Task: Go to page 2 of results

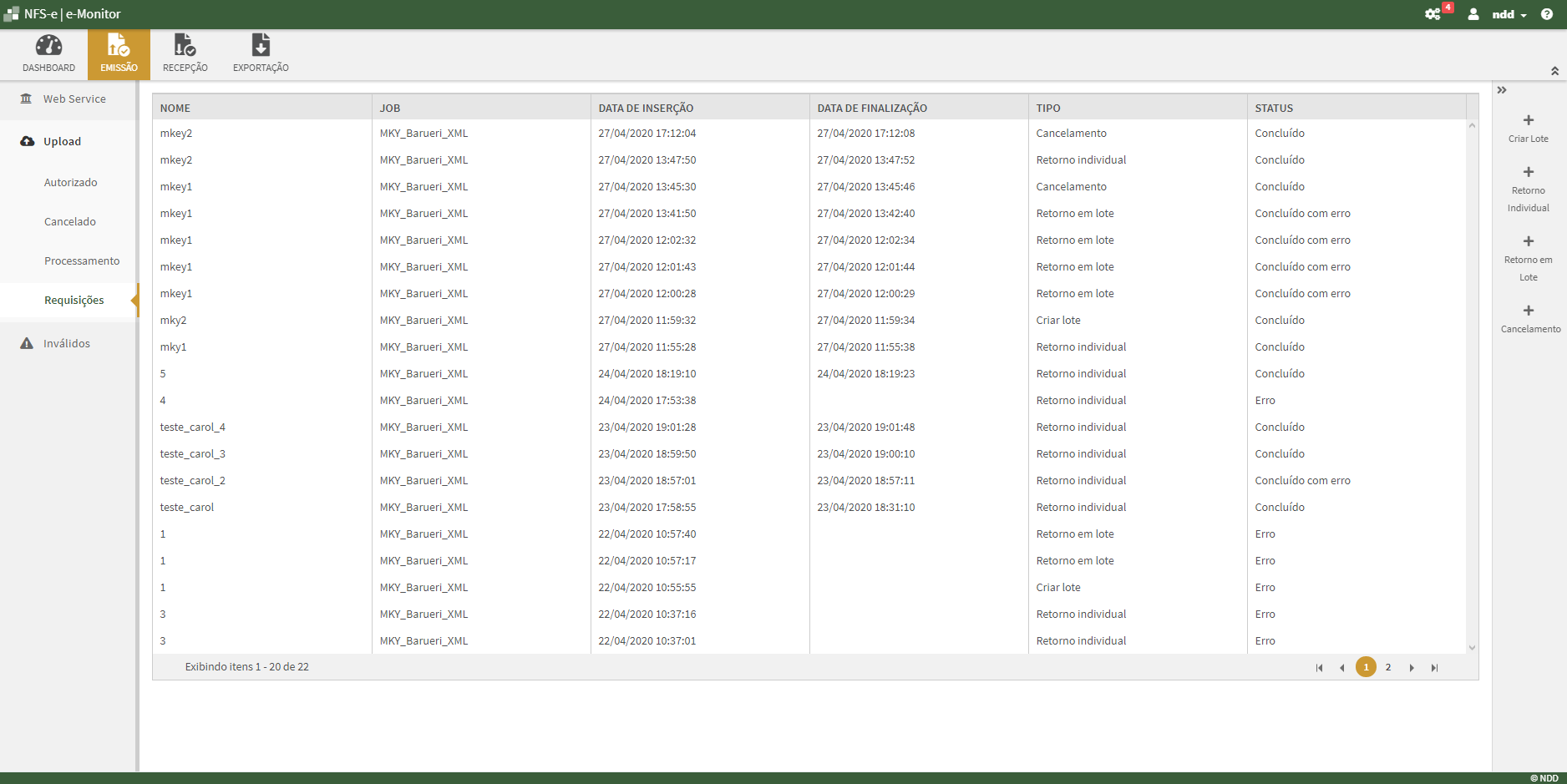Action: pos(1388,667)
